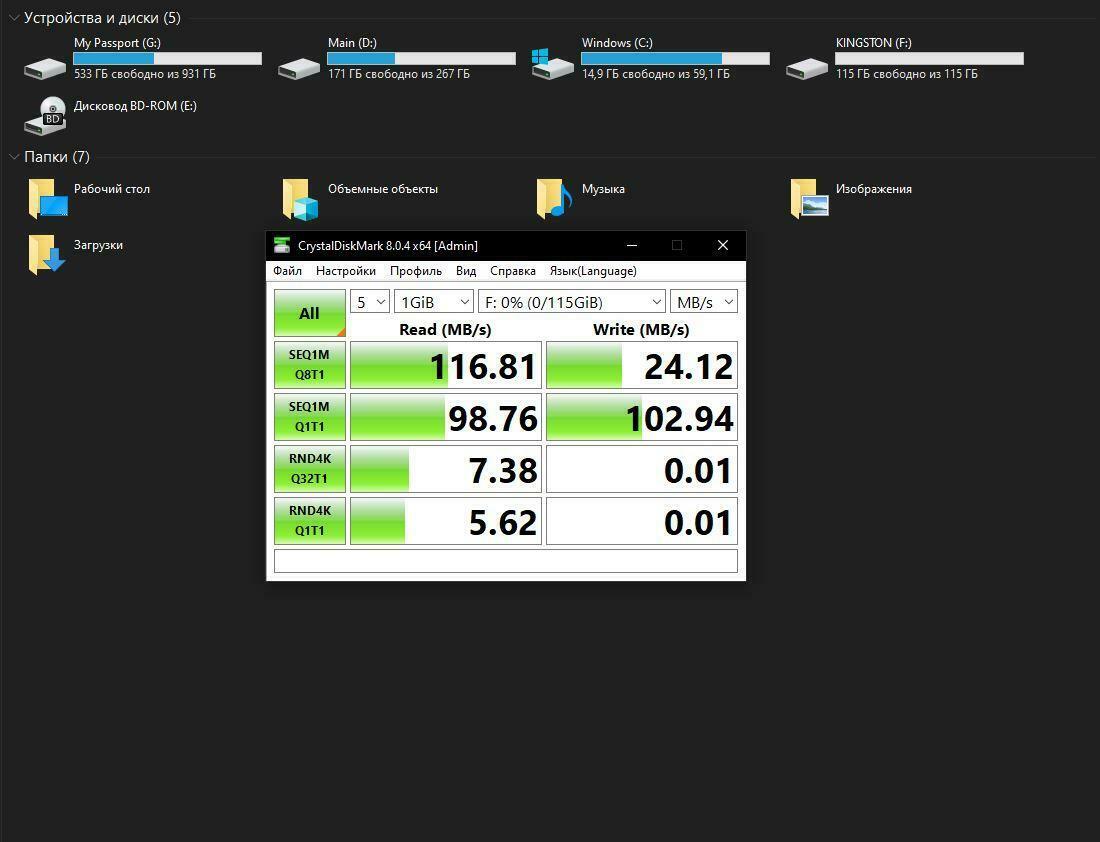1100x842 pixels.
Task: Open the Загрузки folder icon
Action: pyautogui.click(x=47, y=254)
